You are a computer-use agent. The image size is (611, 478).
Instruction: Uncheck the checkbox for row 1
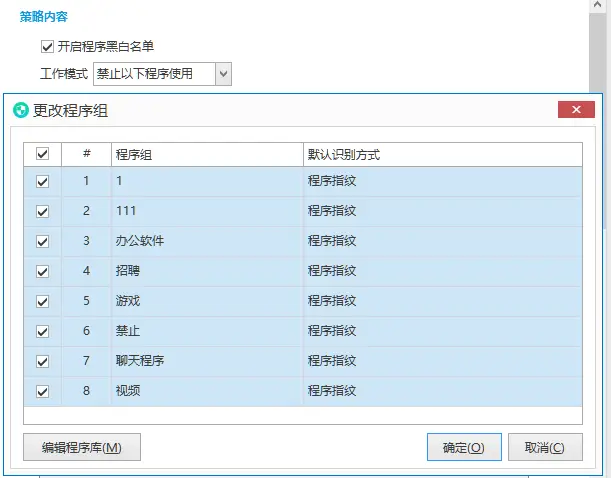click(42, 182)
